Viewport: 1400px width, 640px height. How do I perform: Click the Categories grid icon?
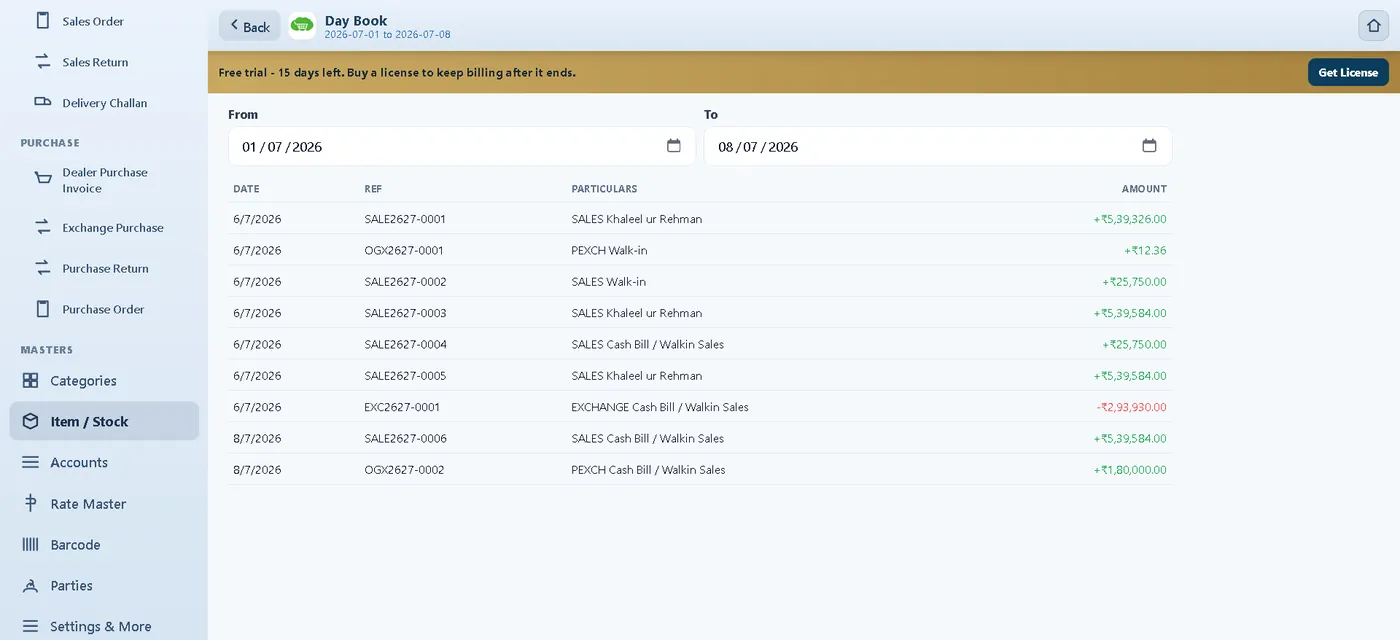tap(31, 381)
